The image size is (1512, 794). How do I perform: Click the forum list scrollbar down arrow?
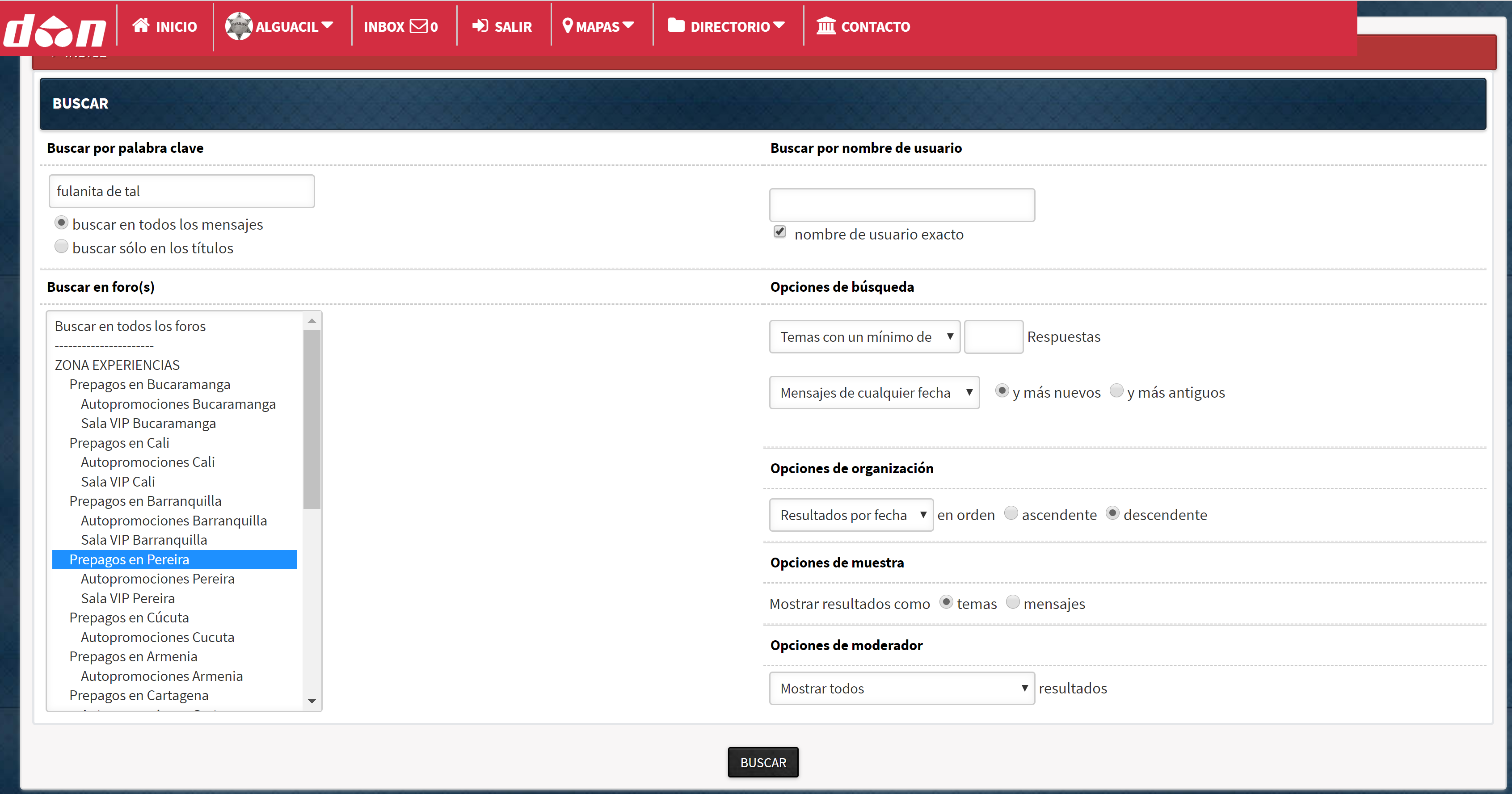pyautogui.click(x=312, y=701)
